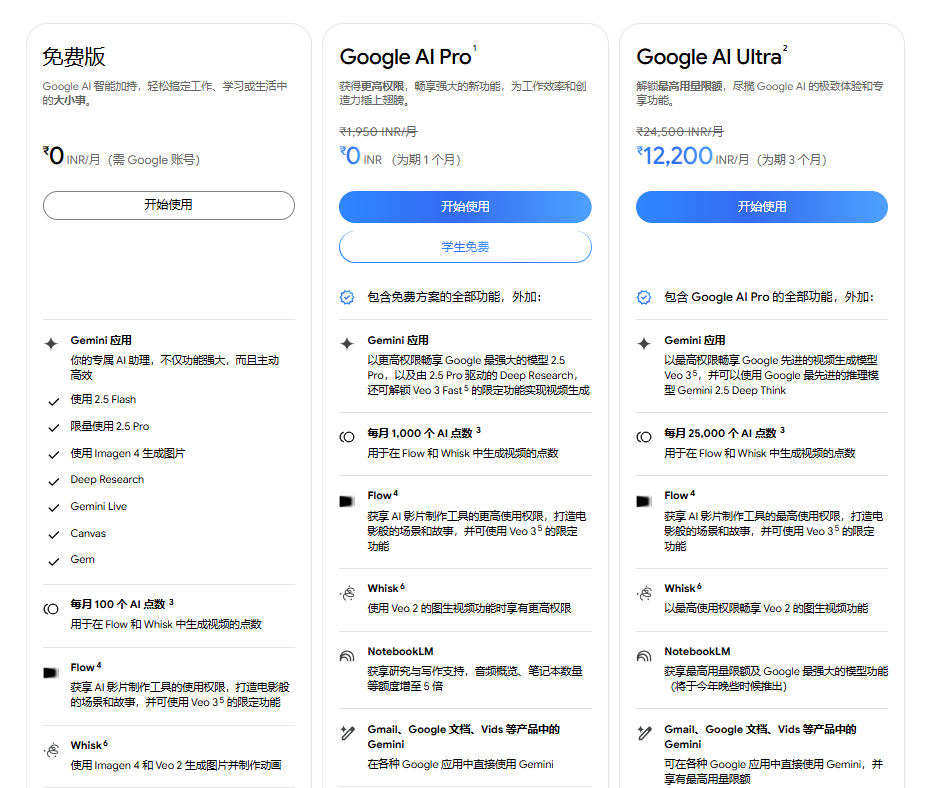Click Google AI Ultra 开始使用 button

tap(761, 207)
